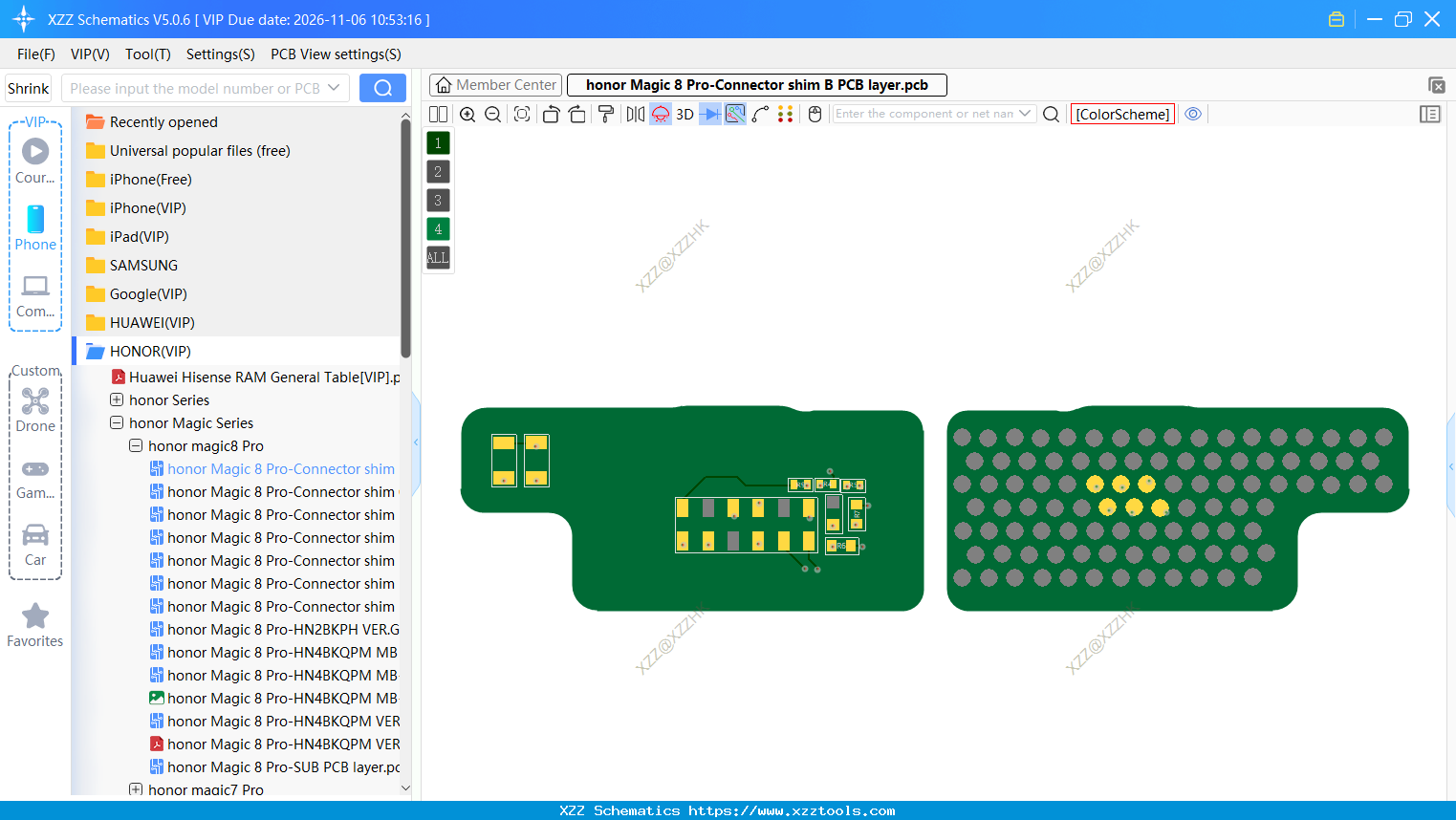
Task: Click the right sidebar panel icon
Action: pos(1430,115)
